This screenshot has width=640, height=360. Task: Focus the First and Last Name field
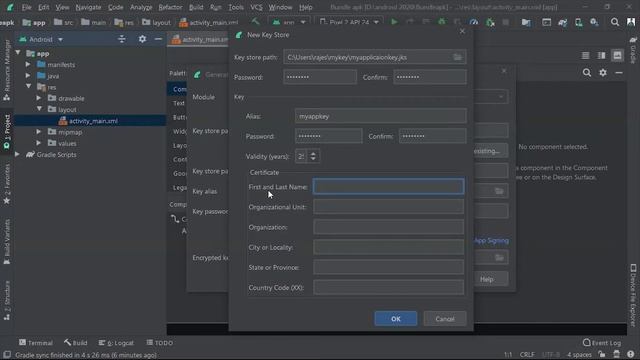(x=388, y=187)
